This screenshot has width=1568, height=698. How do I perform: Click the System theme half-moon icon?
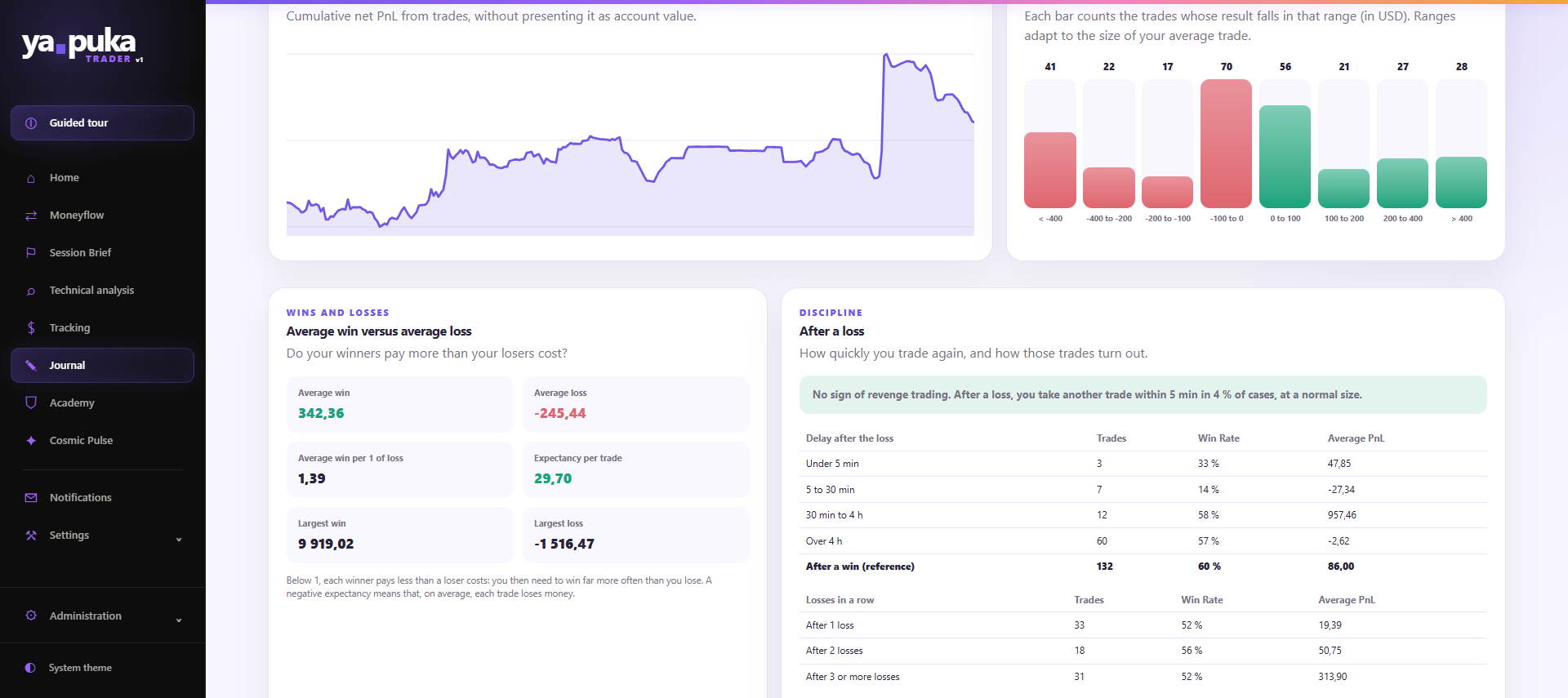coord(30,668)
